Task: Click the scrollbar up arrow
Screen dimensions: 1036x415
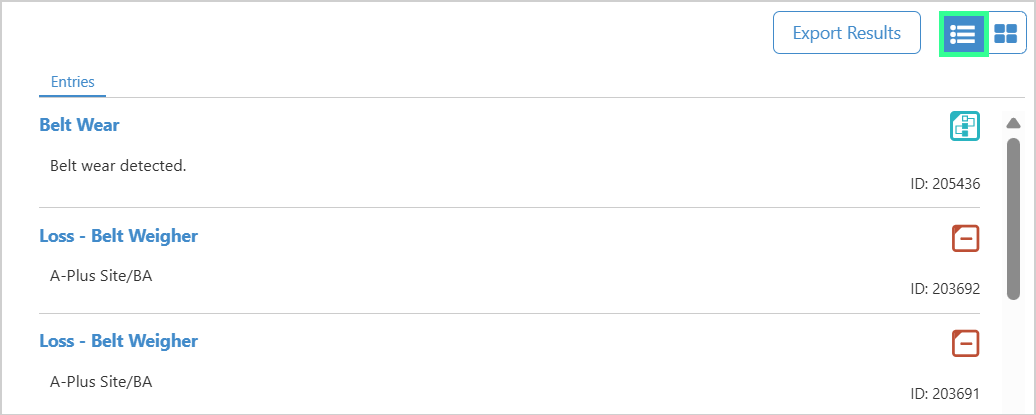Action: tap(1013, 124)
